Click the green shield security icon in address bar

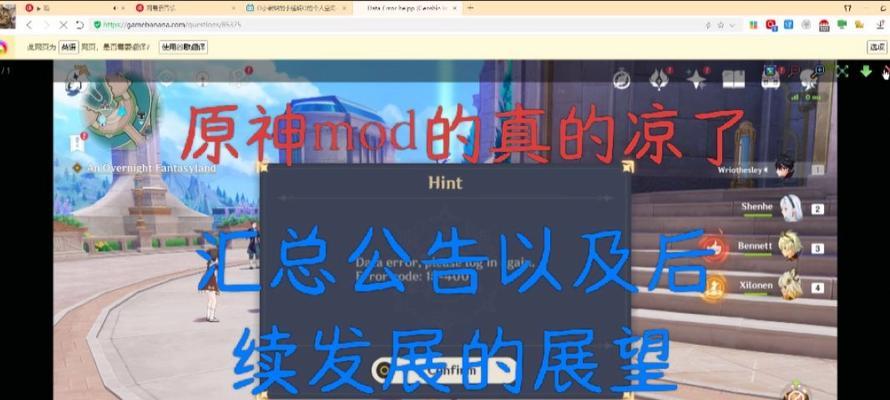pyautogui.click(x=97, y=25)
